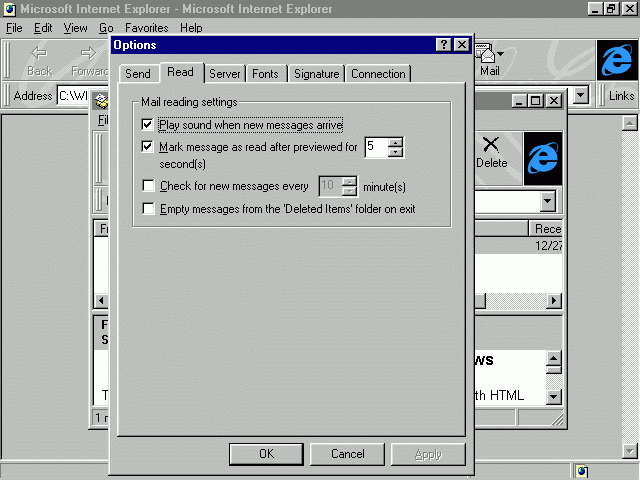
Task: Open the Favorites menu
Action: click(x=147, y=28)
